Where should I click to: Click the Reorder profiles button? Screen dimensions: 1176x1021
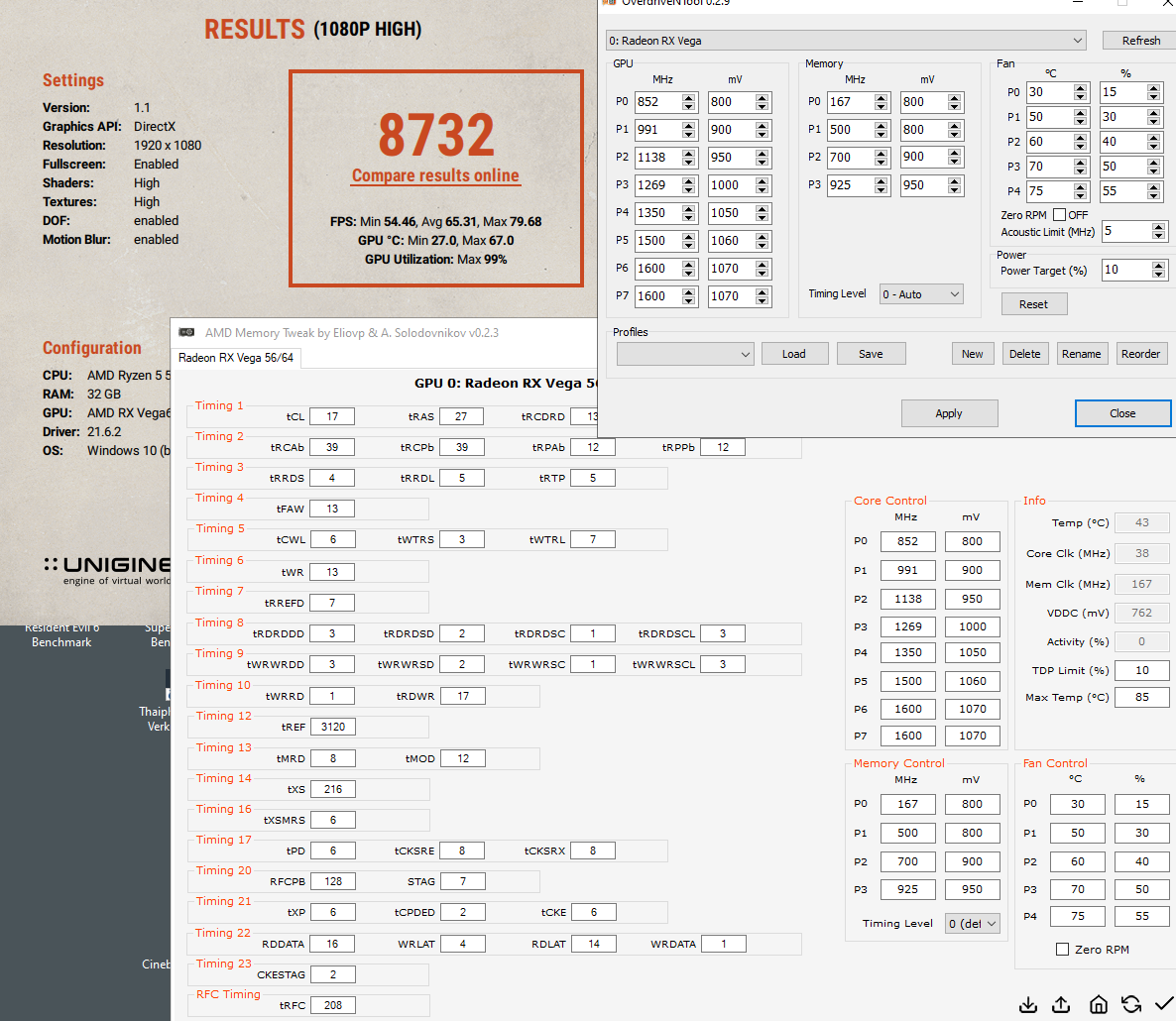tap(1140, 354)
